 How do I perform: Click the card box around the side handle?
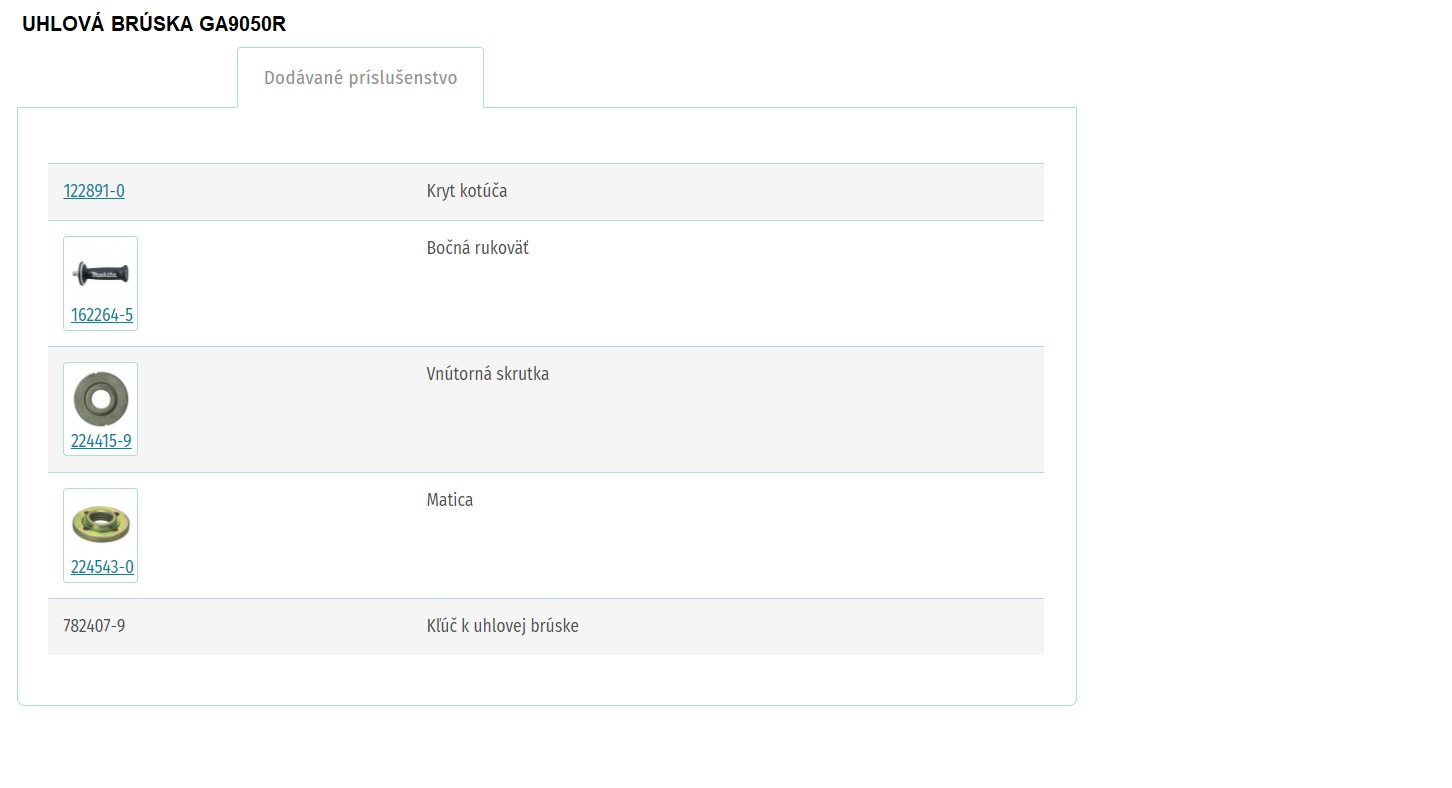click(100, 283)
